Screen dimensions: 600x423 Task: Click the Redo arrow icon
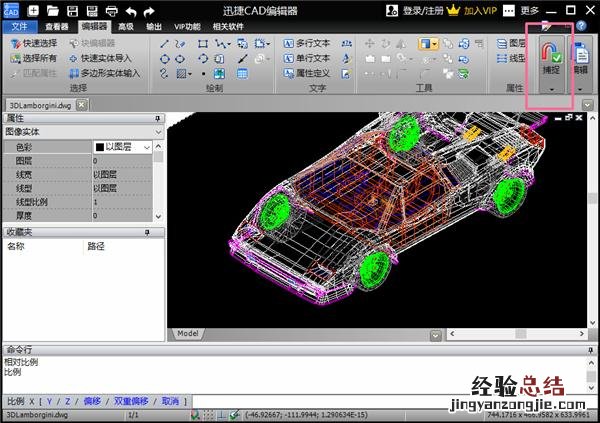(147, 10)
